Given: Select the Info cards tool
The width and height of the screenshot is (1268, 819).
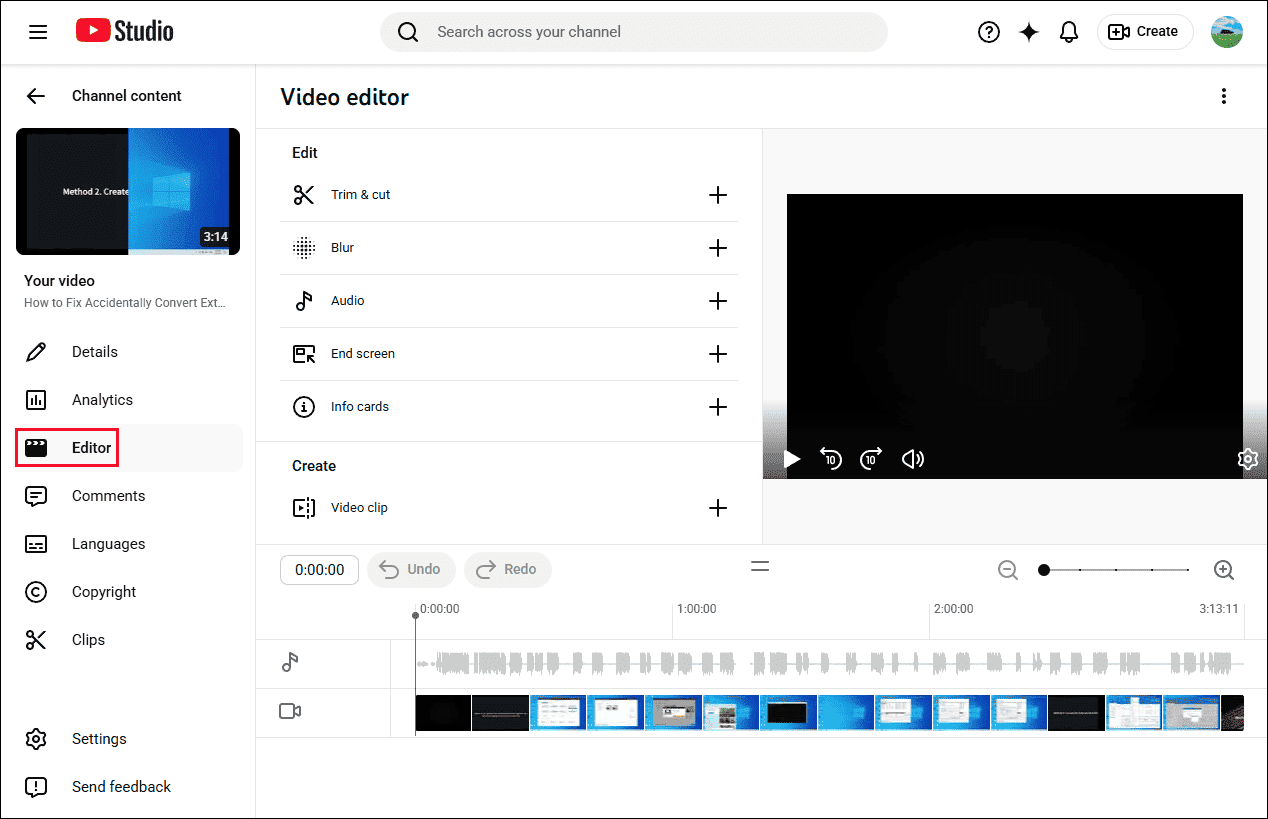Looking at the screenshot, I should tap(359, 406).
